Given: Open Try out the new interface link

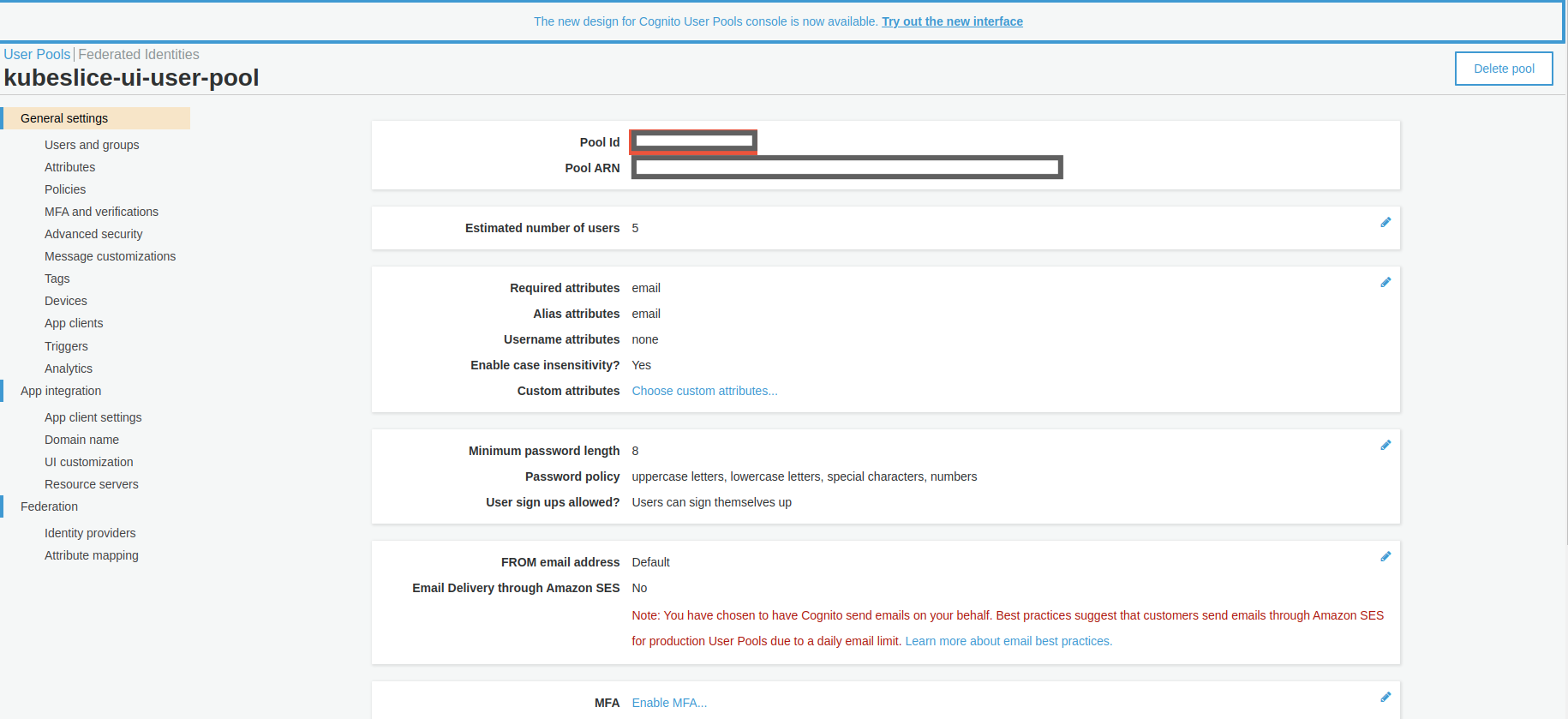Looking at the screenshot, I should click(952, 21).
